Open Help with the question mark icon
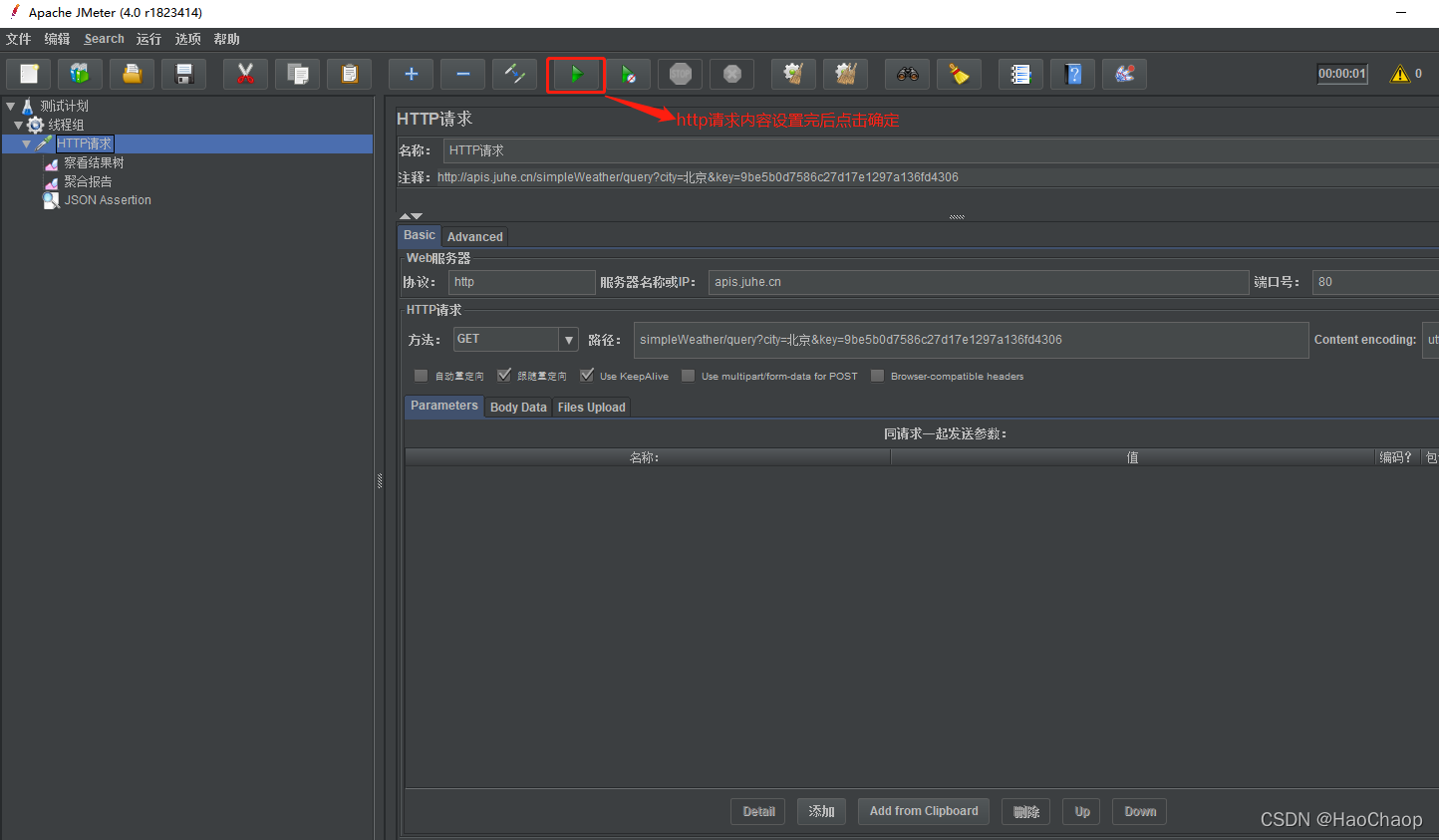The height and width of the screenshot is (840, 1439). coord(1072,74)
